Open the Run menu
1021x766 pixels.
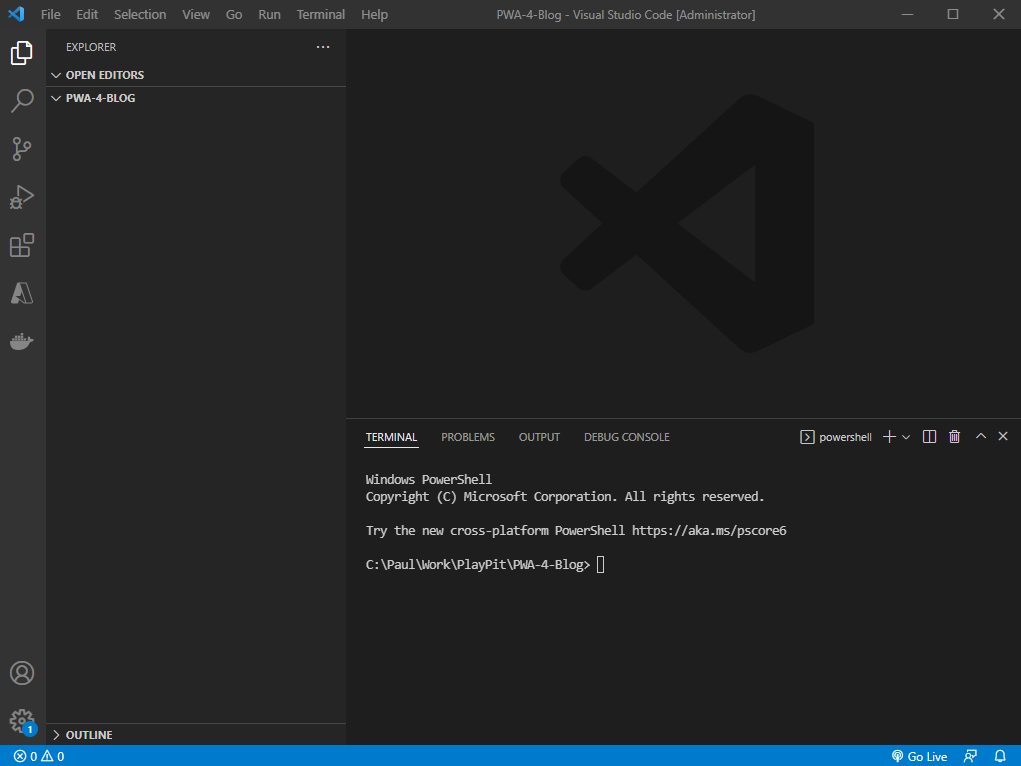[x=269, y=14]
